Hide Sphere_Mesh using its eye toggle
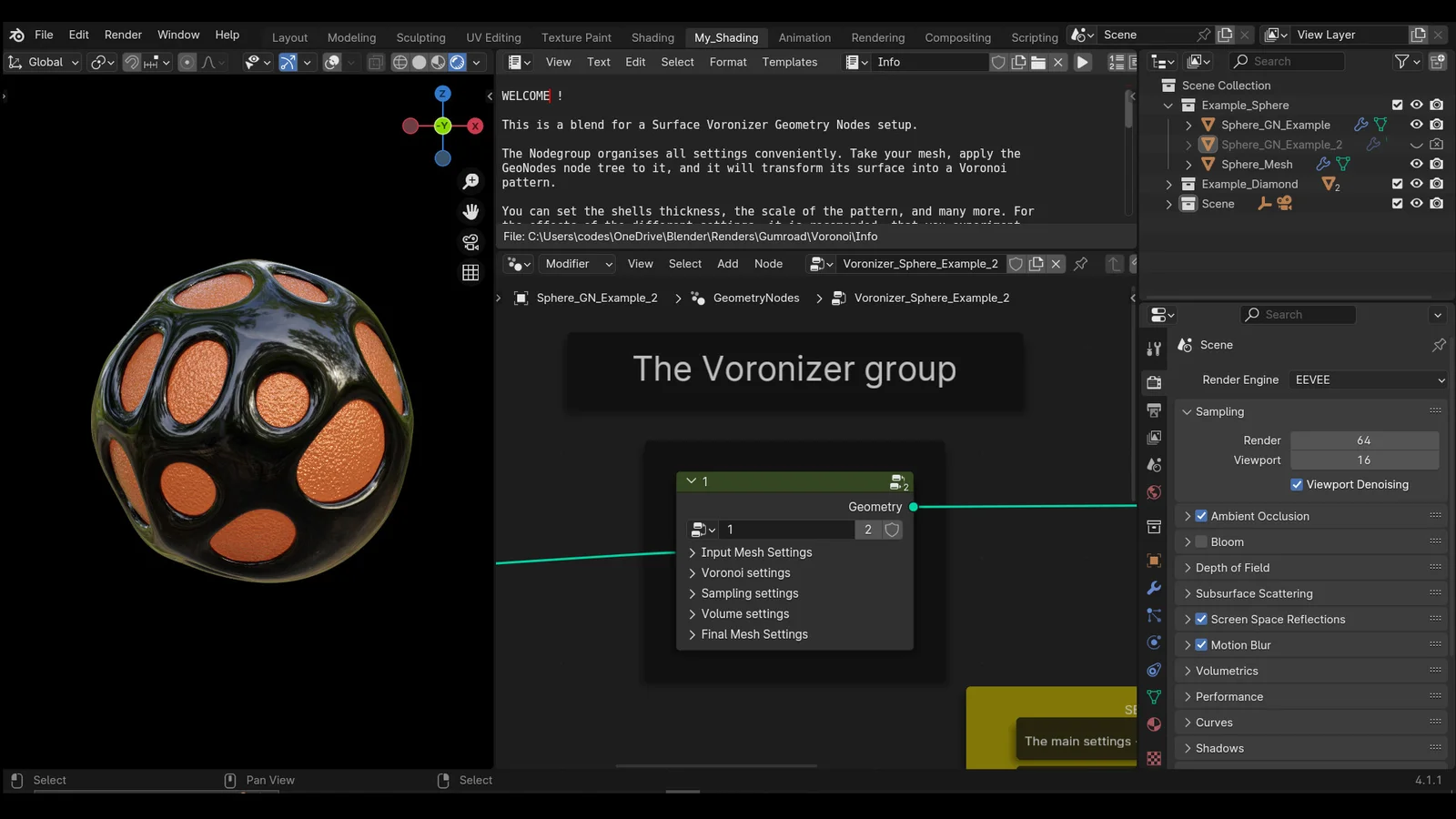1456x819 pixels. click(1417, 164)
